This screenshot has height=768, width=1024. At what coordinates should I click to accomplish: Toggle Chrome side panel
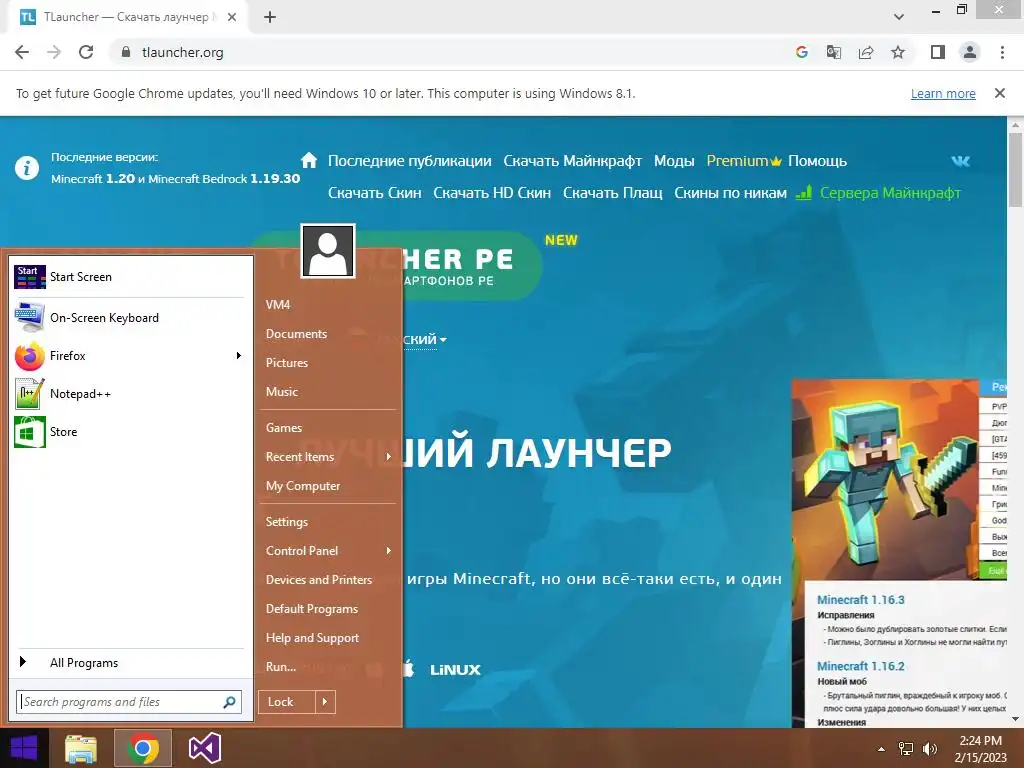point(938,52)
